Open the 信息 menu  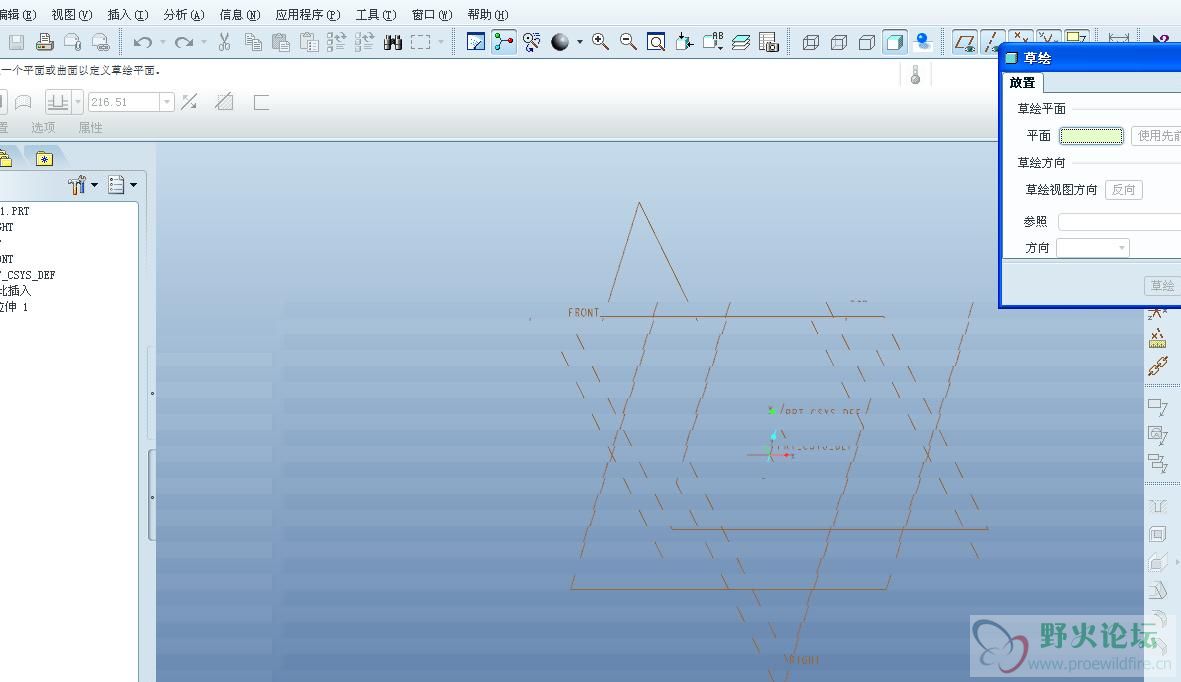pos(240,14)
